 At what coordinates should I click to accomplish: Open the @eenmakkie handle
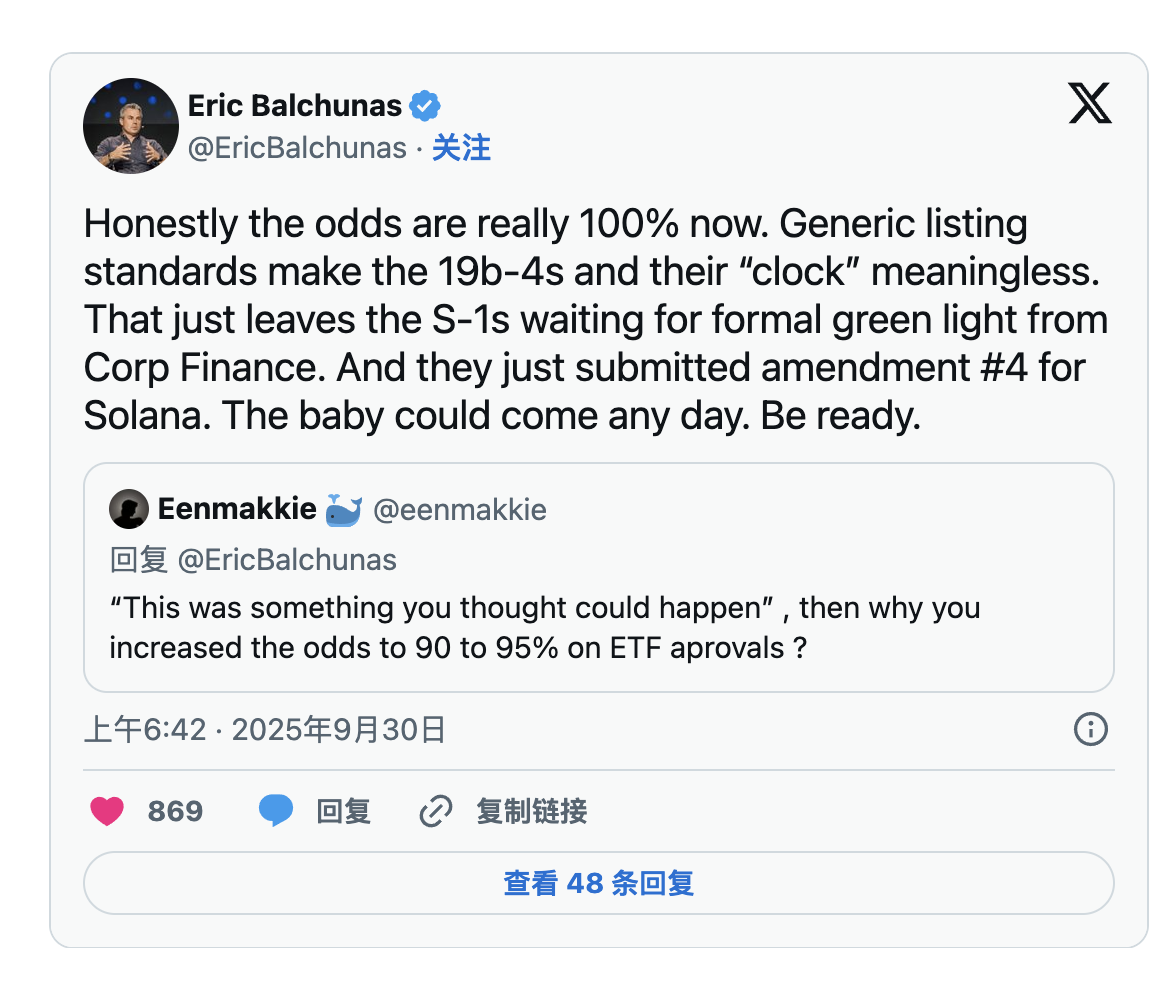459,510
